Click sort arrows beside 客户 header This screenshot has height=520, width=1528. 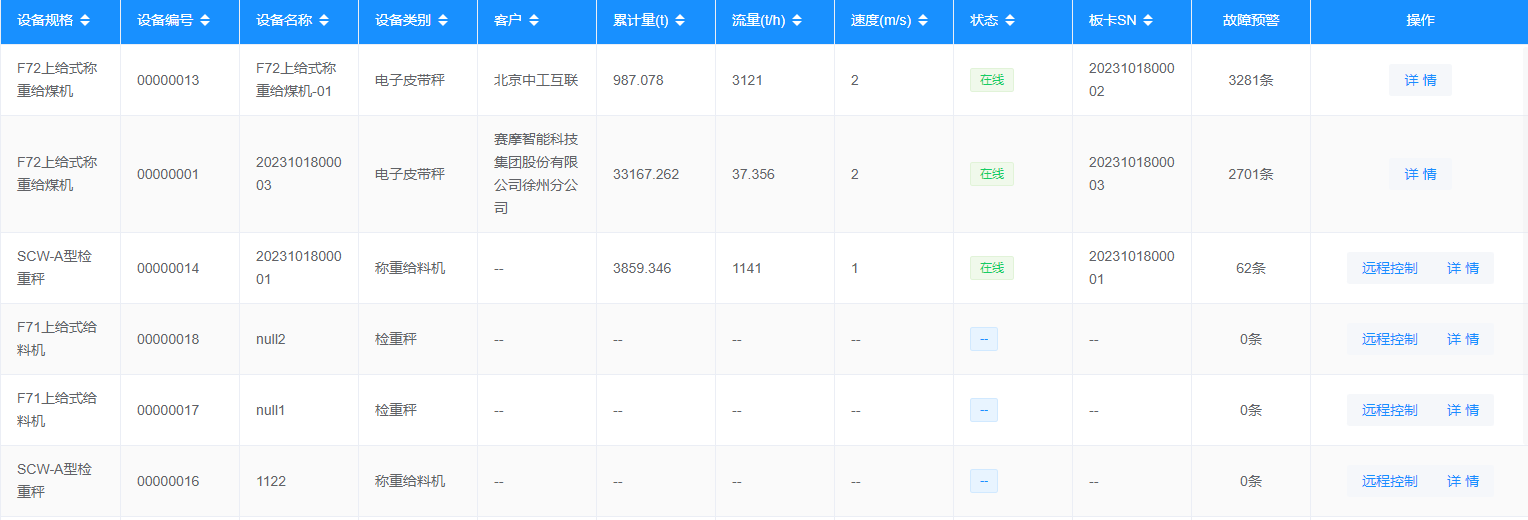pos(534,21)
